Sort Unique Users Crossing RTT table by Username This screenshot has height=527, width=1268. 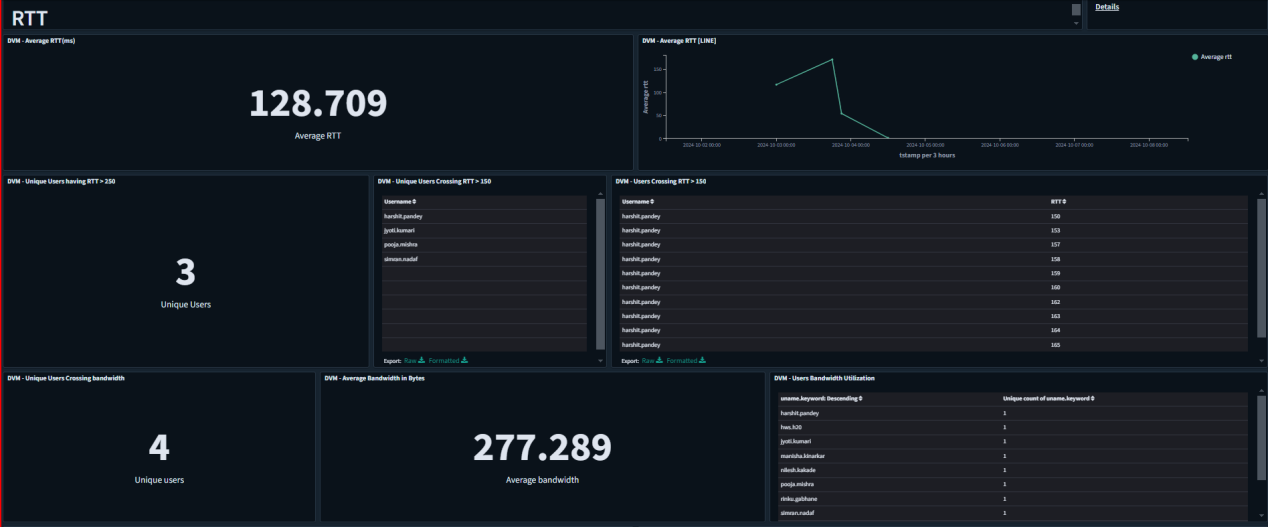(402, 202)
